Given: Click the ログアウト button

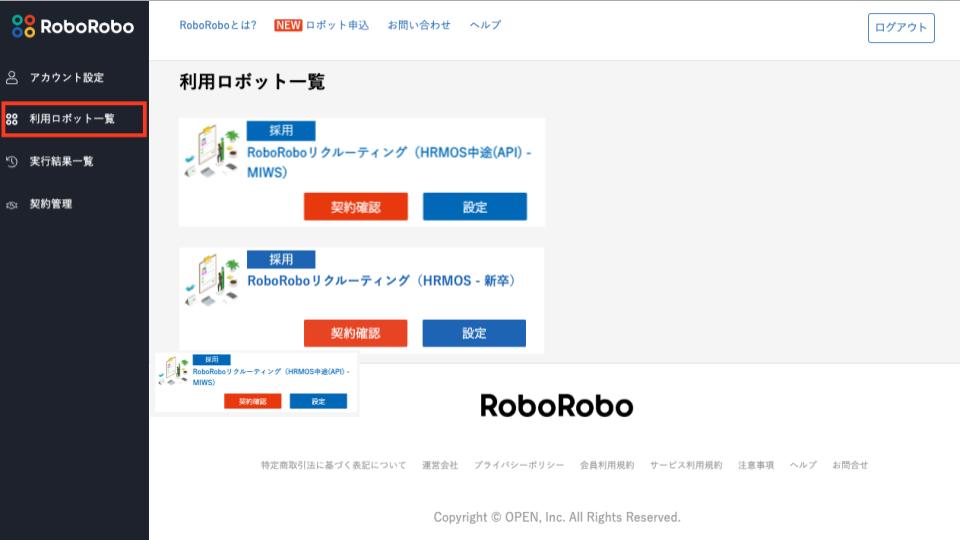Looking at the screenshot, I should (901, 28).
